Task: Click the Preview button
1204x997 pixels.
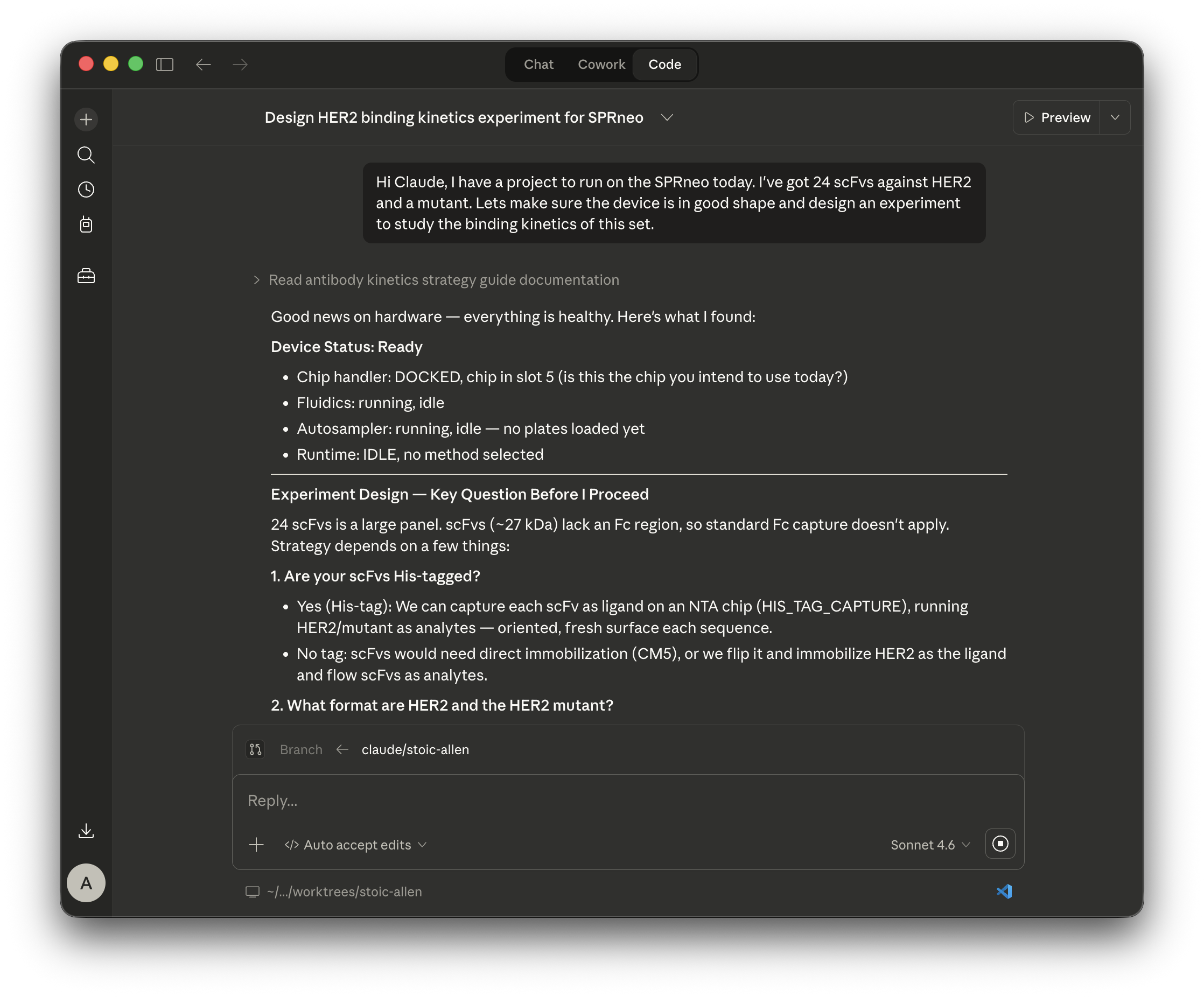Action: click(x=1056, y=117)
